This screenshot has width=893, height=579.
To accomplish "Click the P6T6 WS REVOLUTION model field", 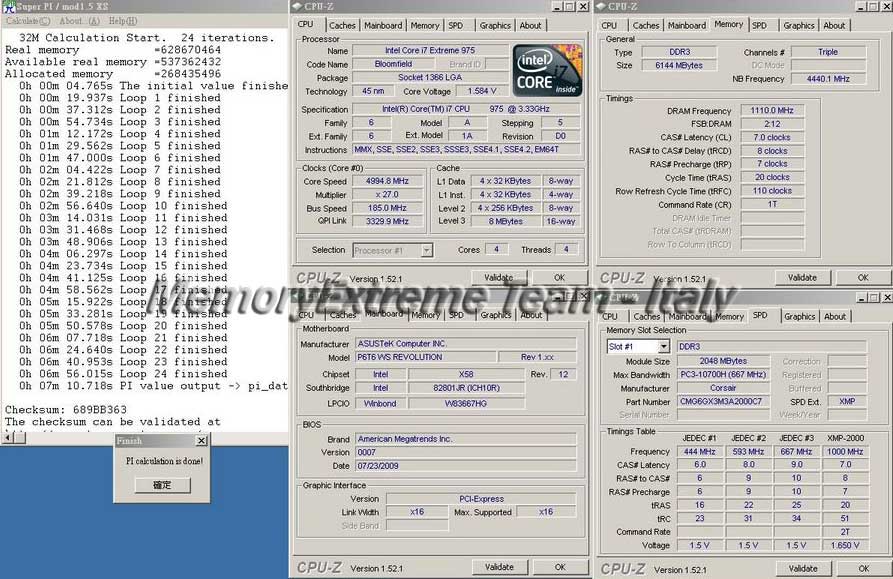I will tap(425, 357).
